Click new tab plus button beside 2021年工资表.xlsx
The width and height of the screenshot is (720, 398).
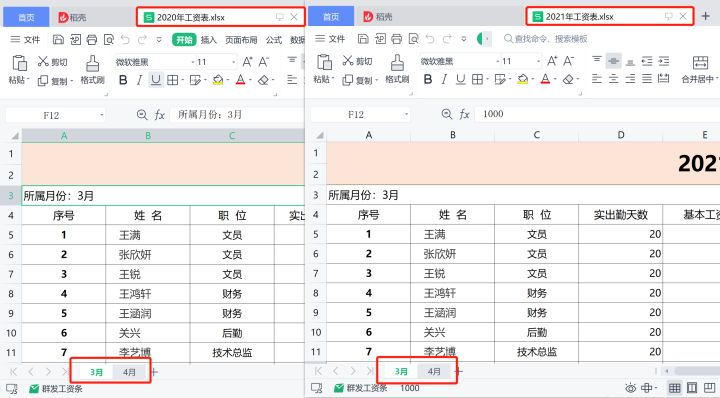[x=706, y=17]
